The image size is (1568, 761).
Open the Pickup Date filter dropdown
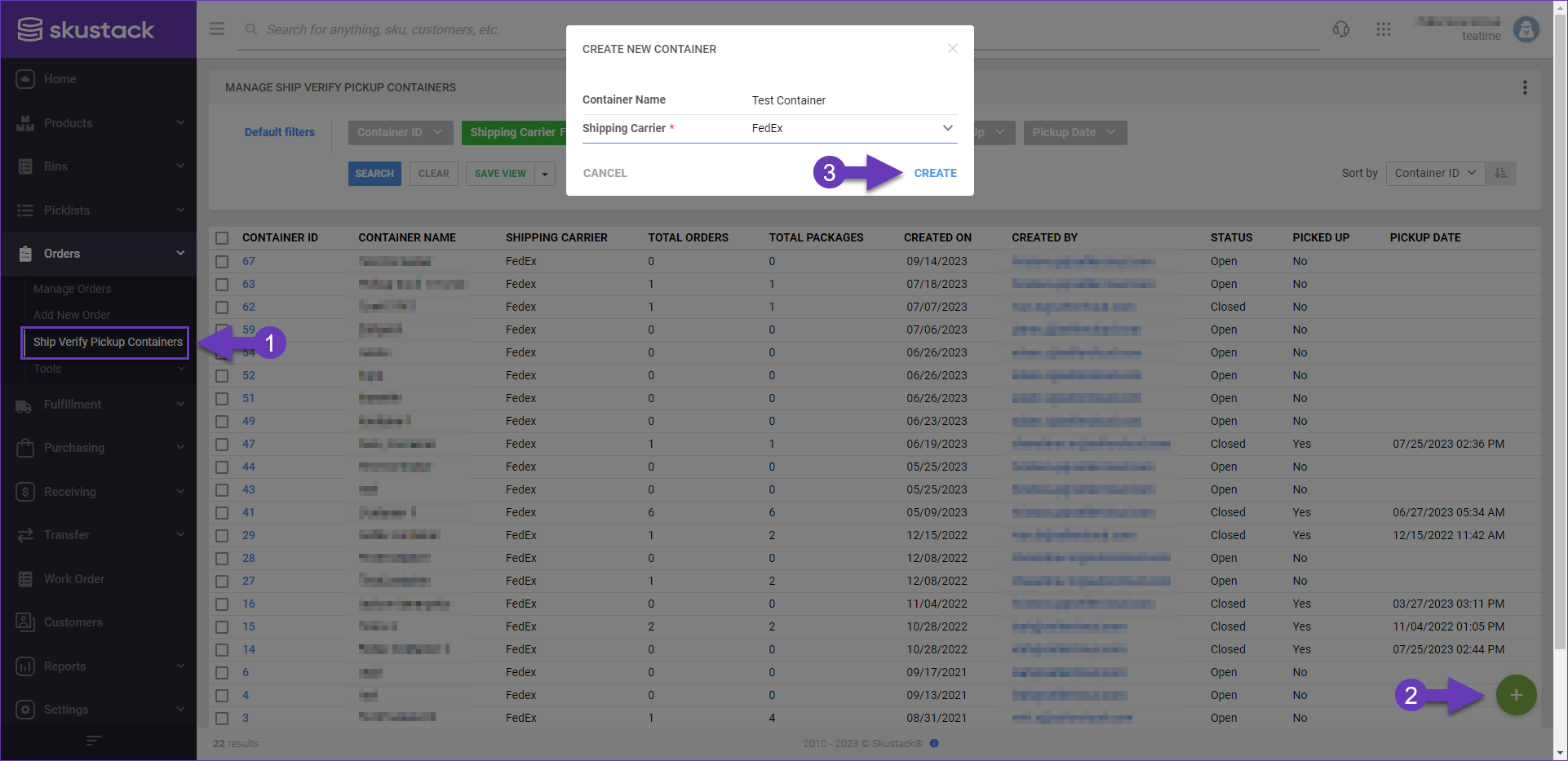click(x=1074, y=132)
